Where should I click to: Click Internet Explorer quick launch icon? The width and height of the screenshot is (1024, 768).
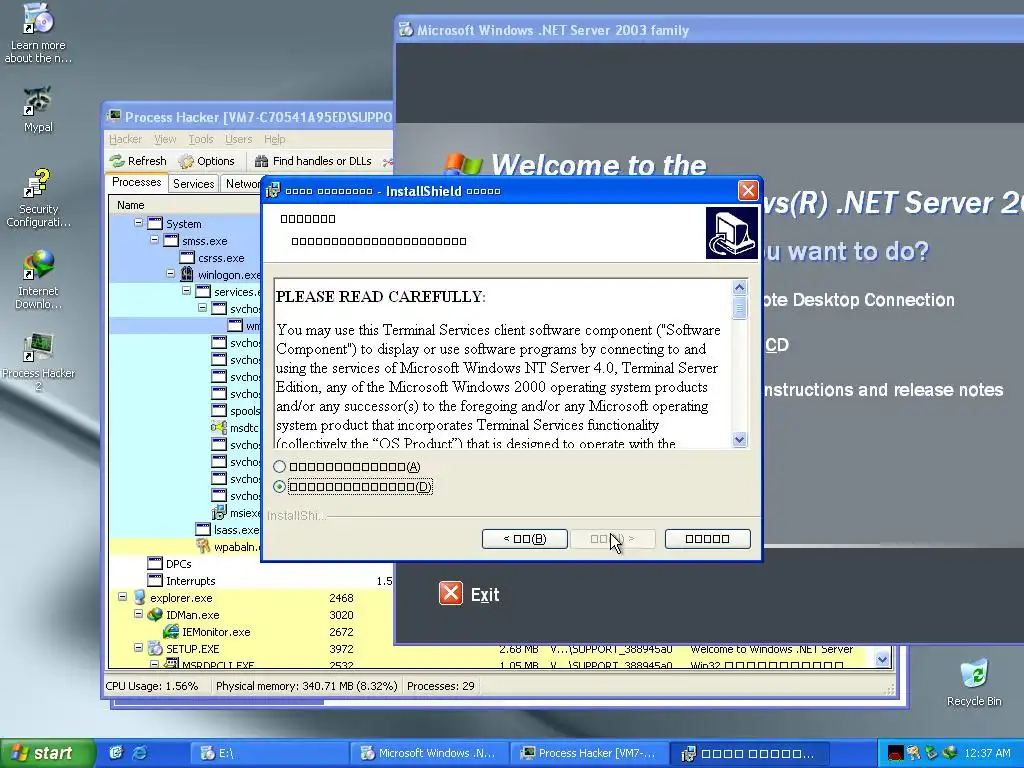click(x=140, y=752)
